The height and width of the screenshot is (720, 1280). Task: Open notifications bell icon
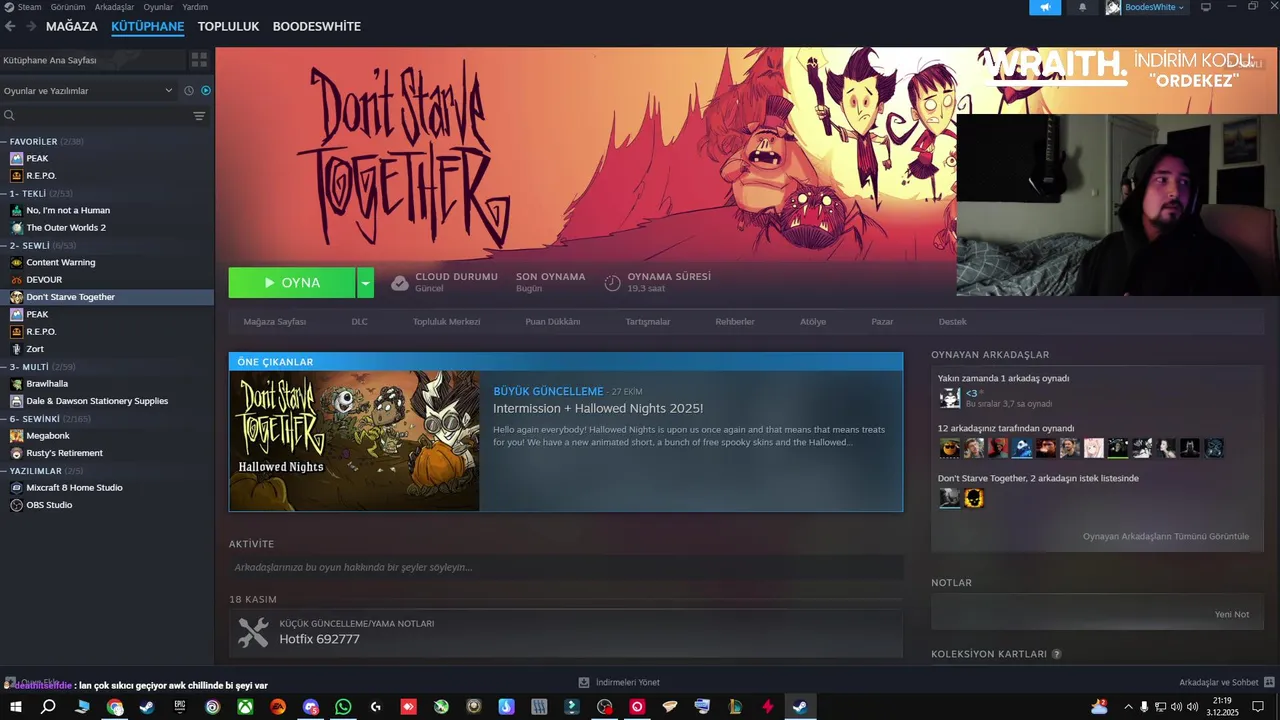click(1082, 7)
